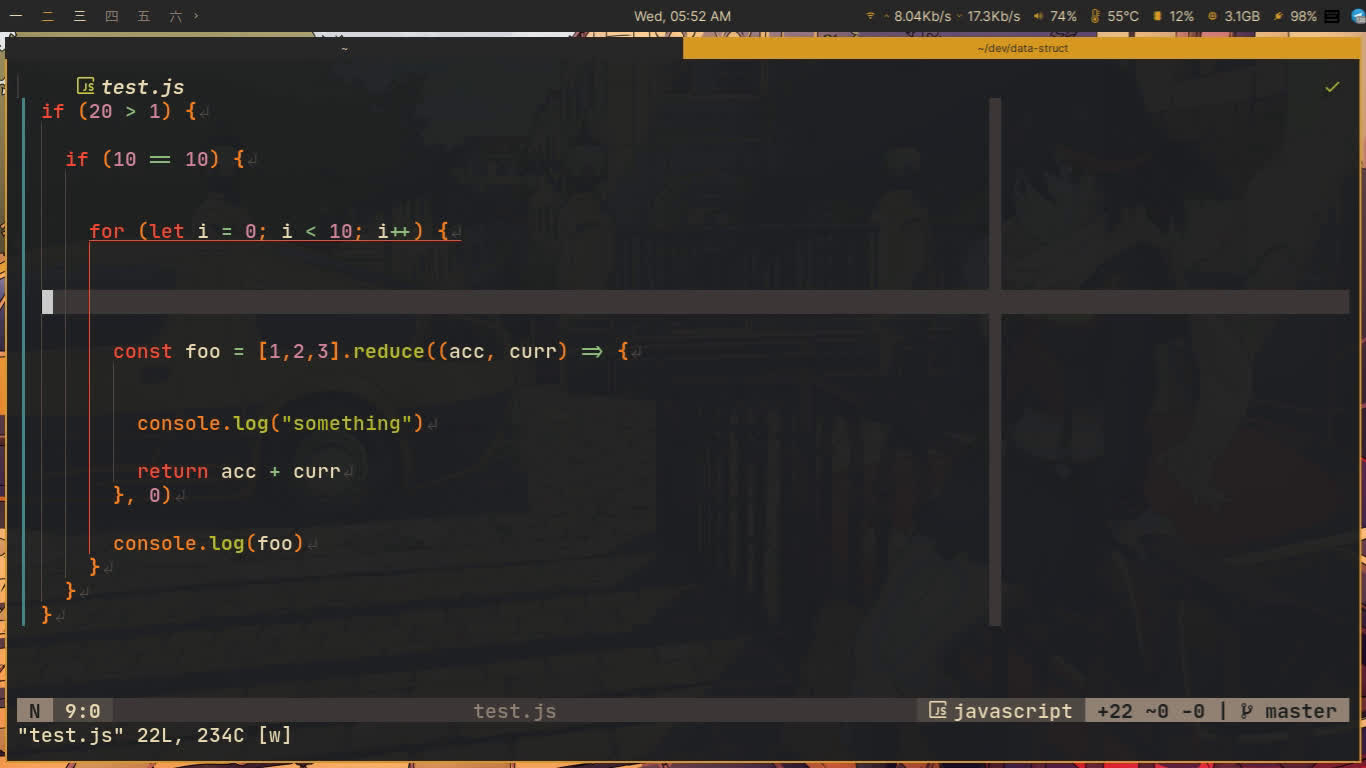Click the JS icon in the statusline filetype
The image size is (1366, 768).
tap(937, 710)
